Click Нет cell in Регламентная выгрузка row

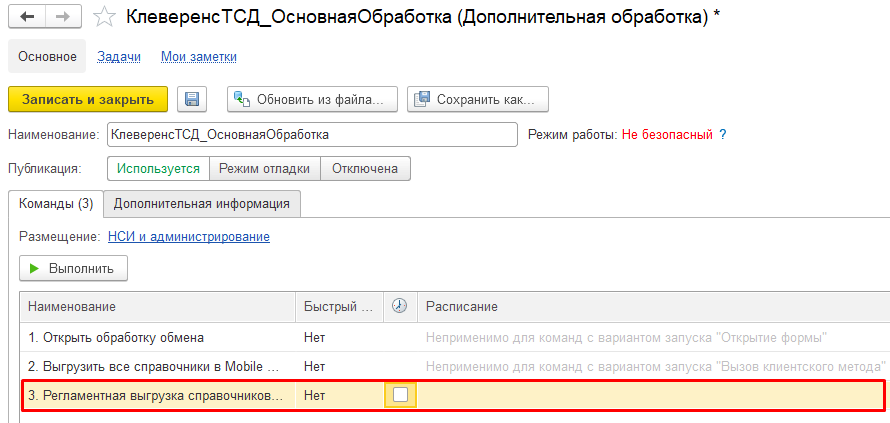click(339, 395)
